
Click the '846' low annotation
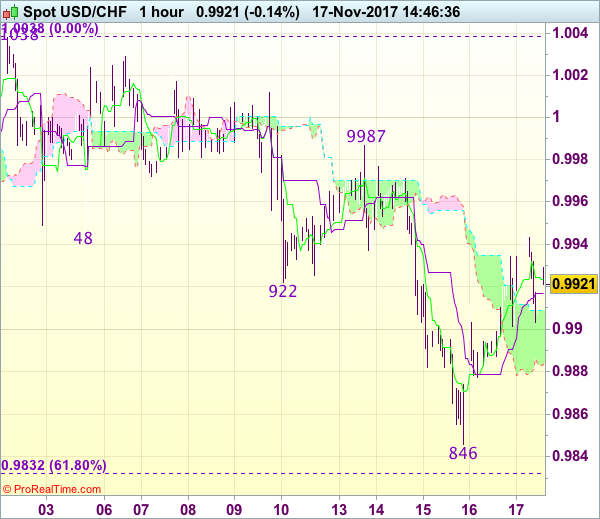[463, 453]
